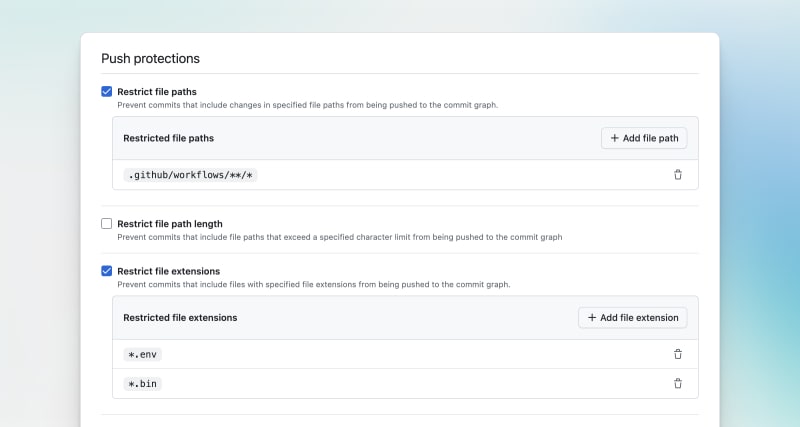This screenshot has height=427, width=800.
Task: Click the Restrict file paths bold label
Action: coord(157,91)
